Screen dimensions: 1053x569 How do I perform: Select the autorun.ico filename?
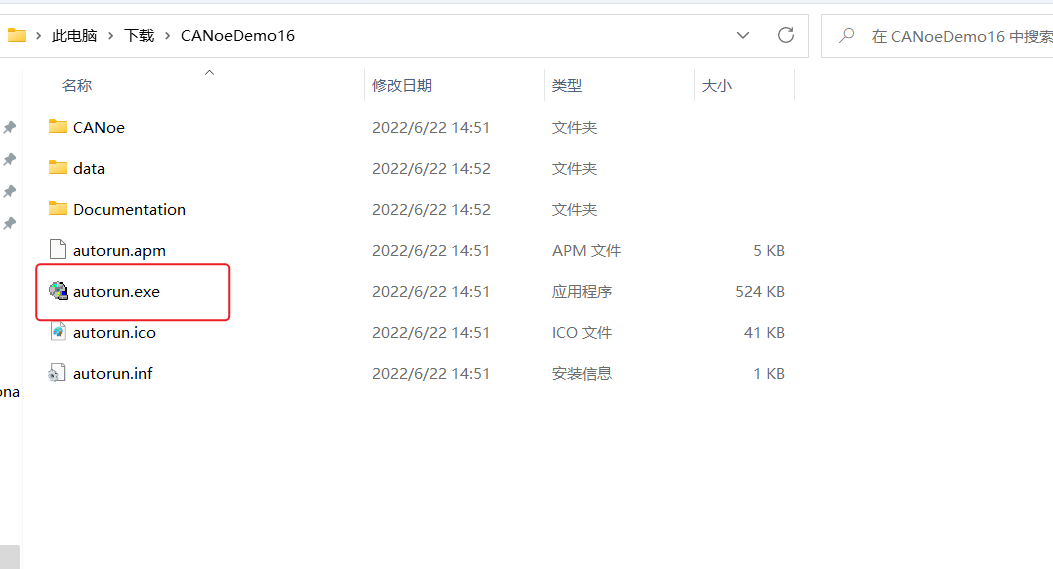click(114, 333)
